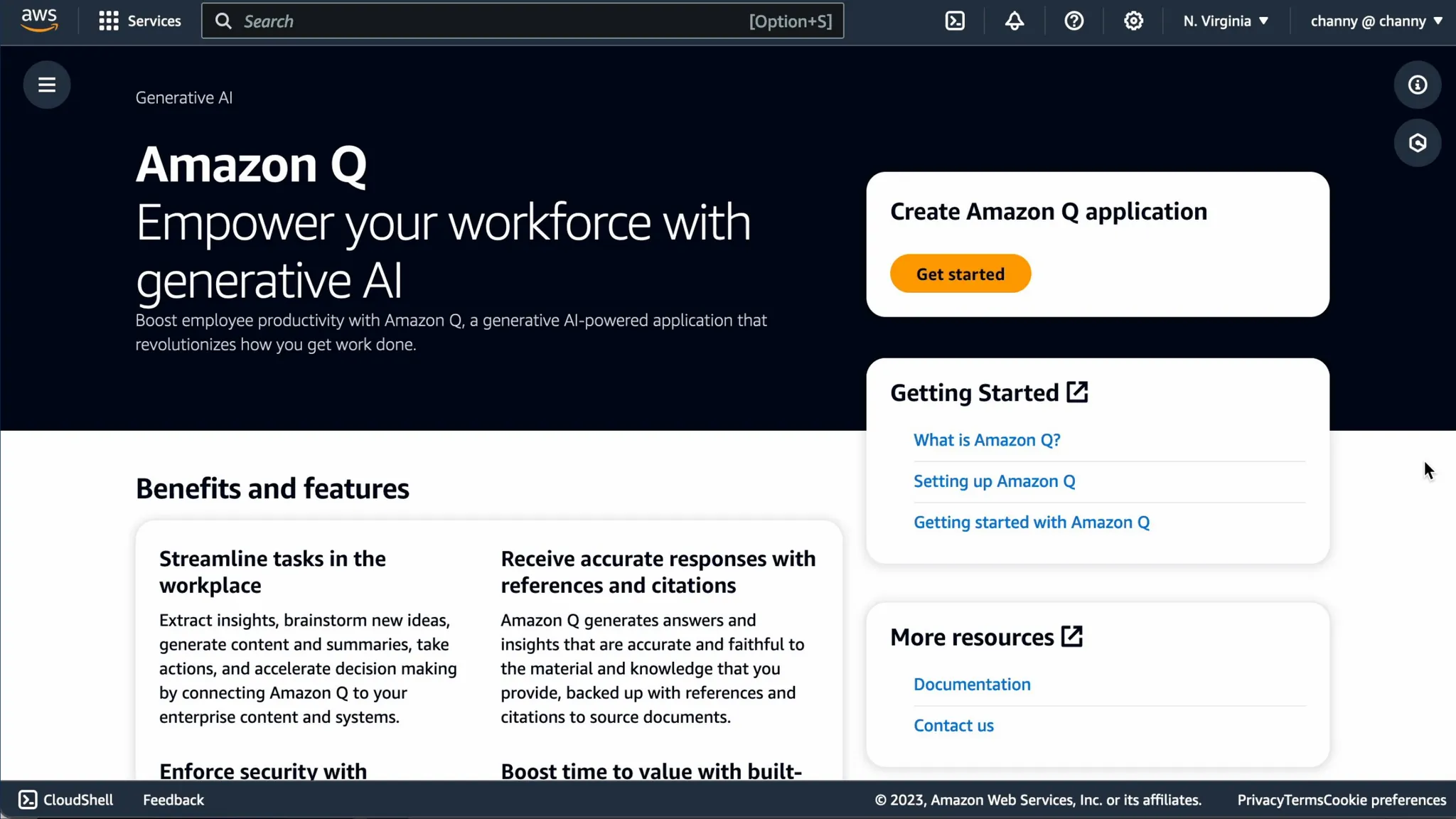Image resolution: width=1456 pixels, height=819 pixels.
Task: Open the hamburger side navigation menu
Action: pyautogui.click(x=47, y=85)
